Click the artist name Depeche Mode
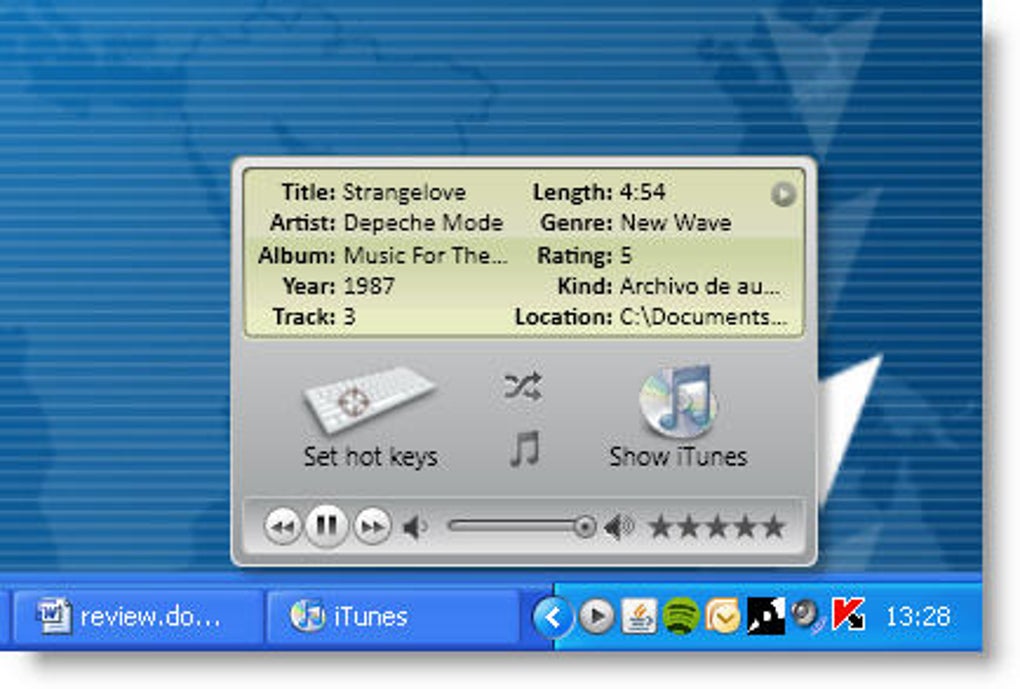The image size is (1020, 689). pyautogui.click(x=423, y=223)
